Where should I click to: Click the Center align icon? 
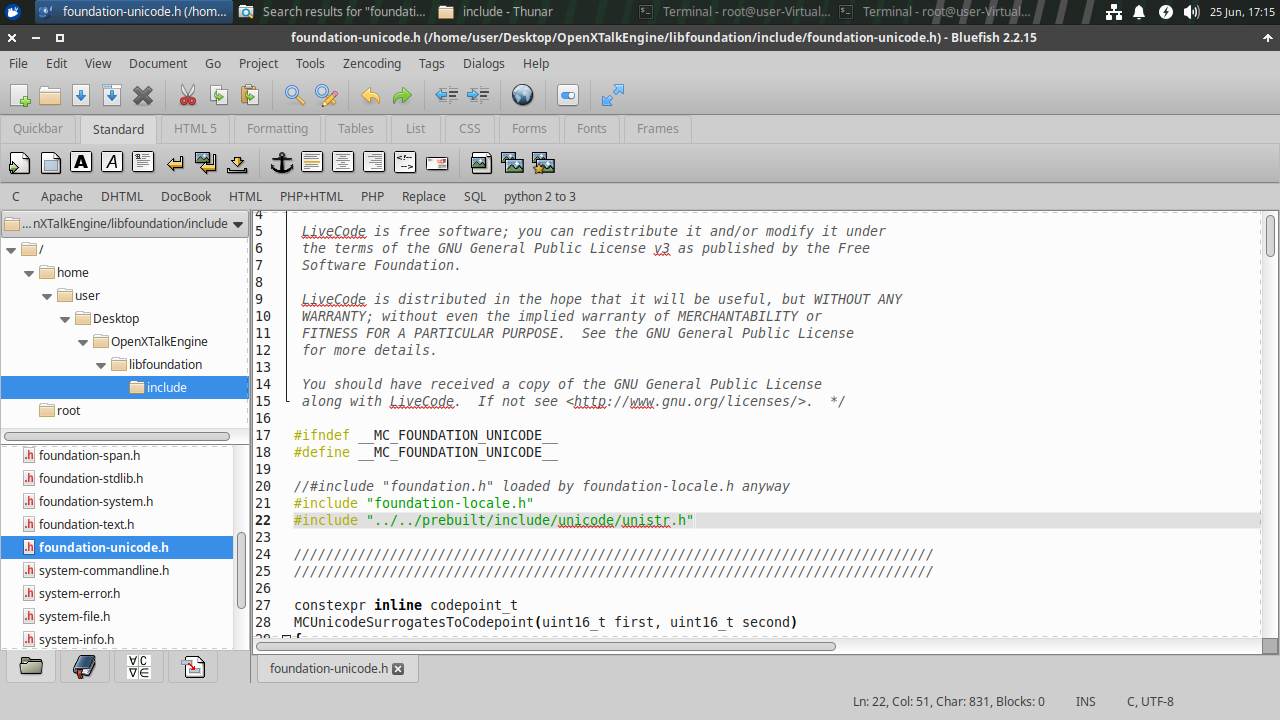pyautogui.click(x=343, y=162)
